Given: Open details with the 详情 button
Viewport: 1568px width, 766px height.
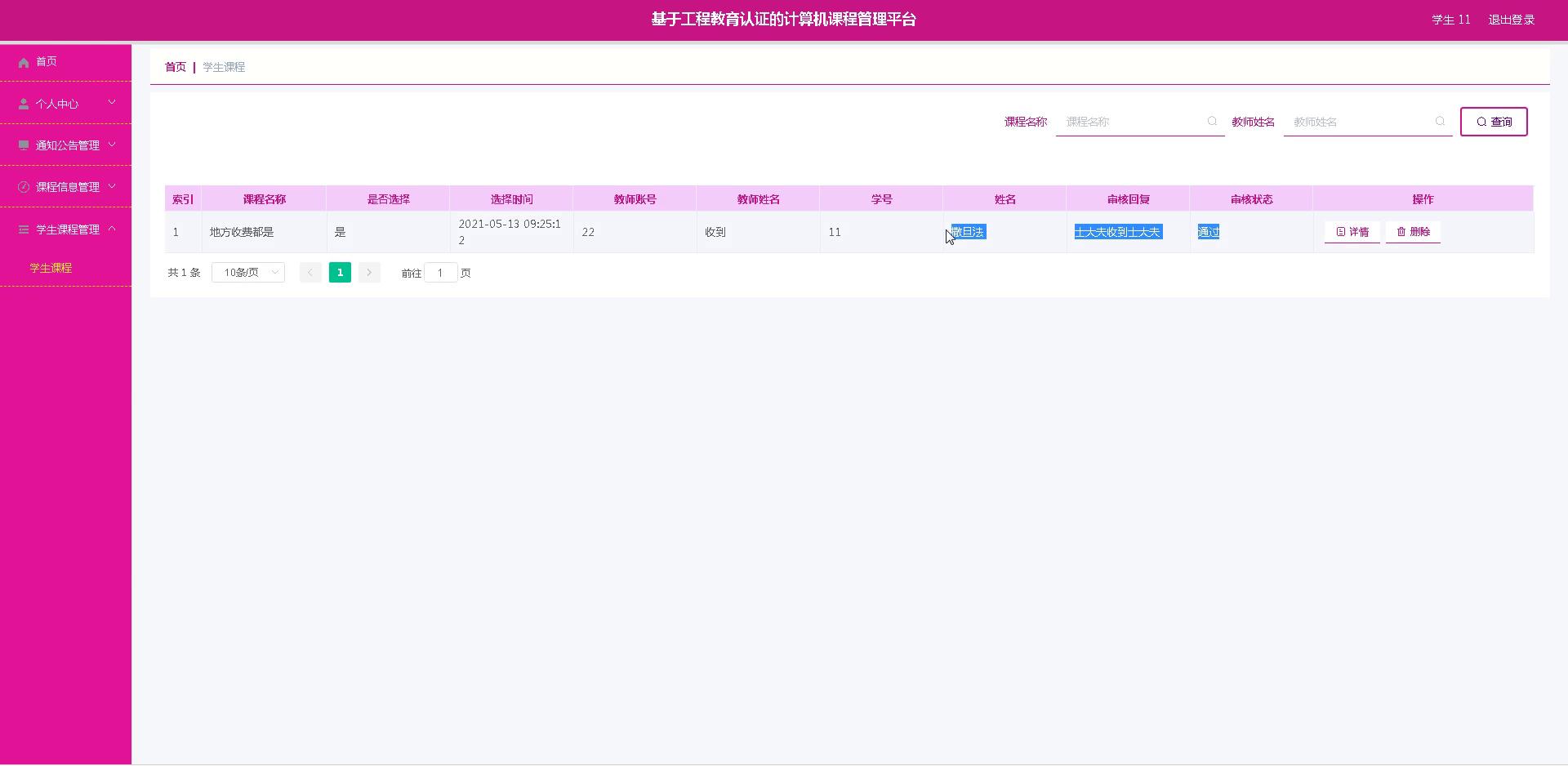Looking at the screenshot, I should pos(1352,232).
